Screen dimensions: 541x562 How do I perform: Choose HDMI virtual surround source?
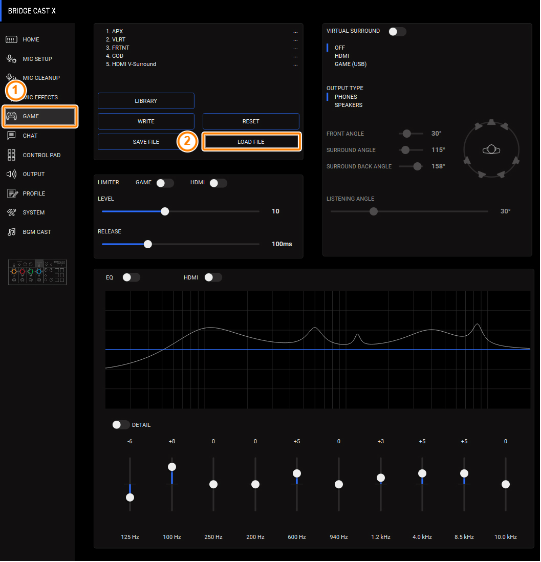(x=342, y=56)
